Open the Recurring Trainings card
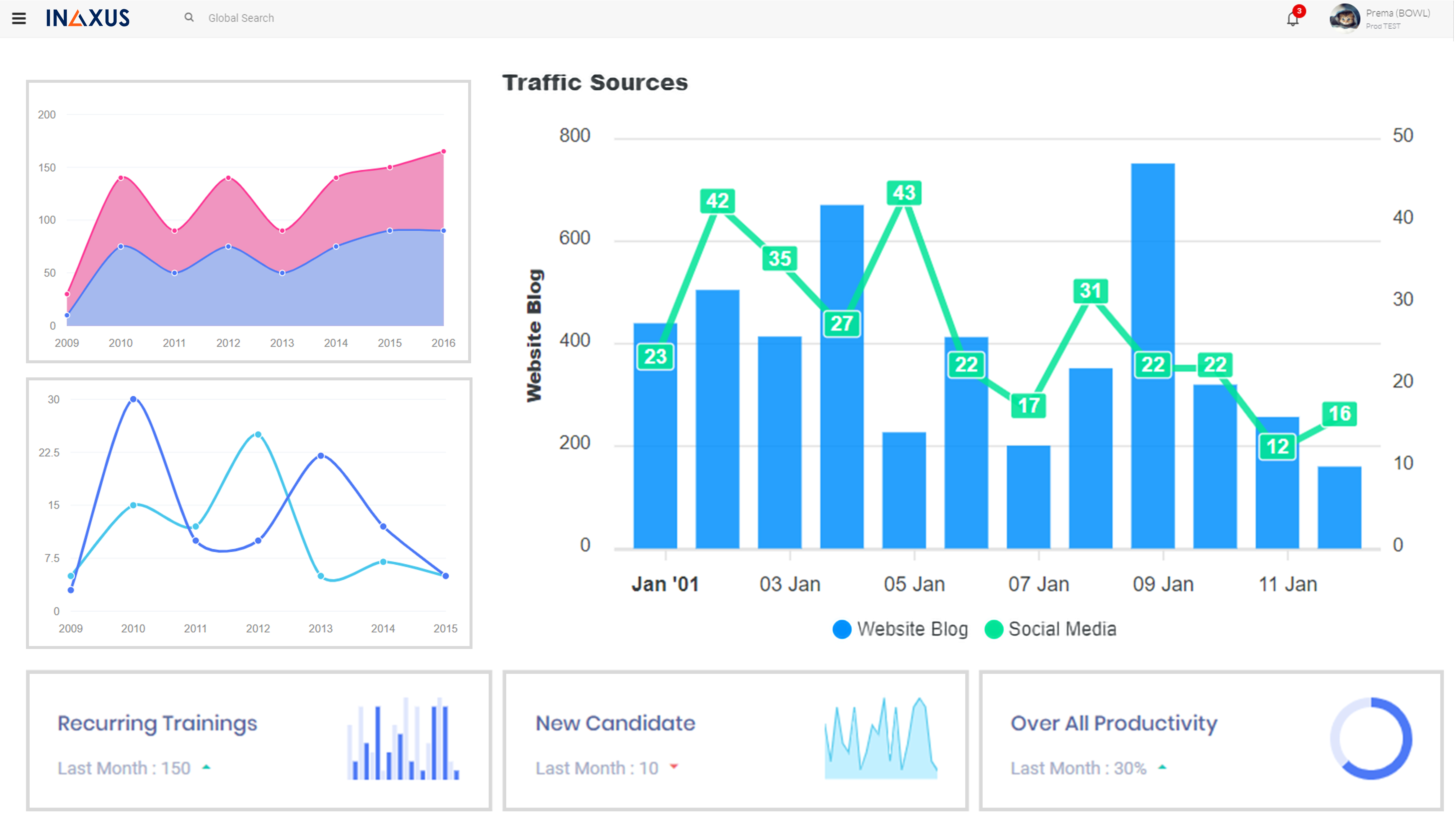1456x833 pixels. click(x=157, y=724)
